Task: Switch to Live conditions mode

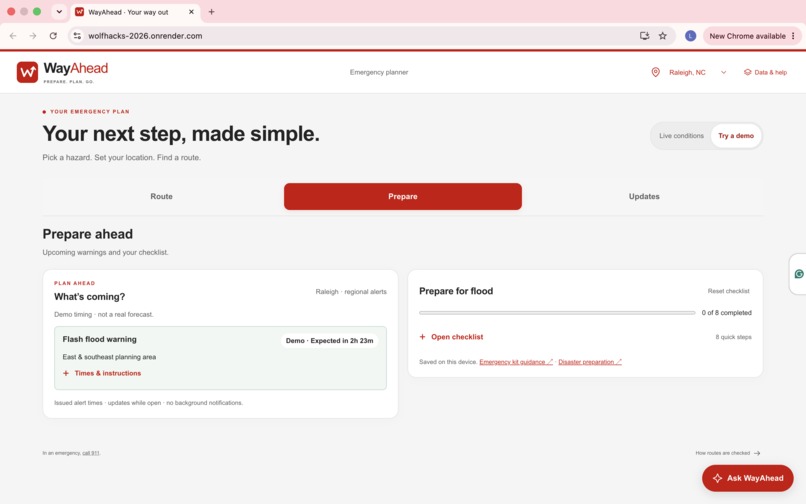Action: pyautogui.click(x=681, y=136)
